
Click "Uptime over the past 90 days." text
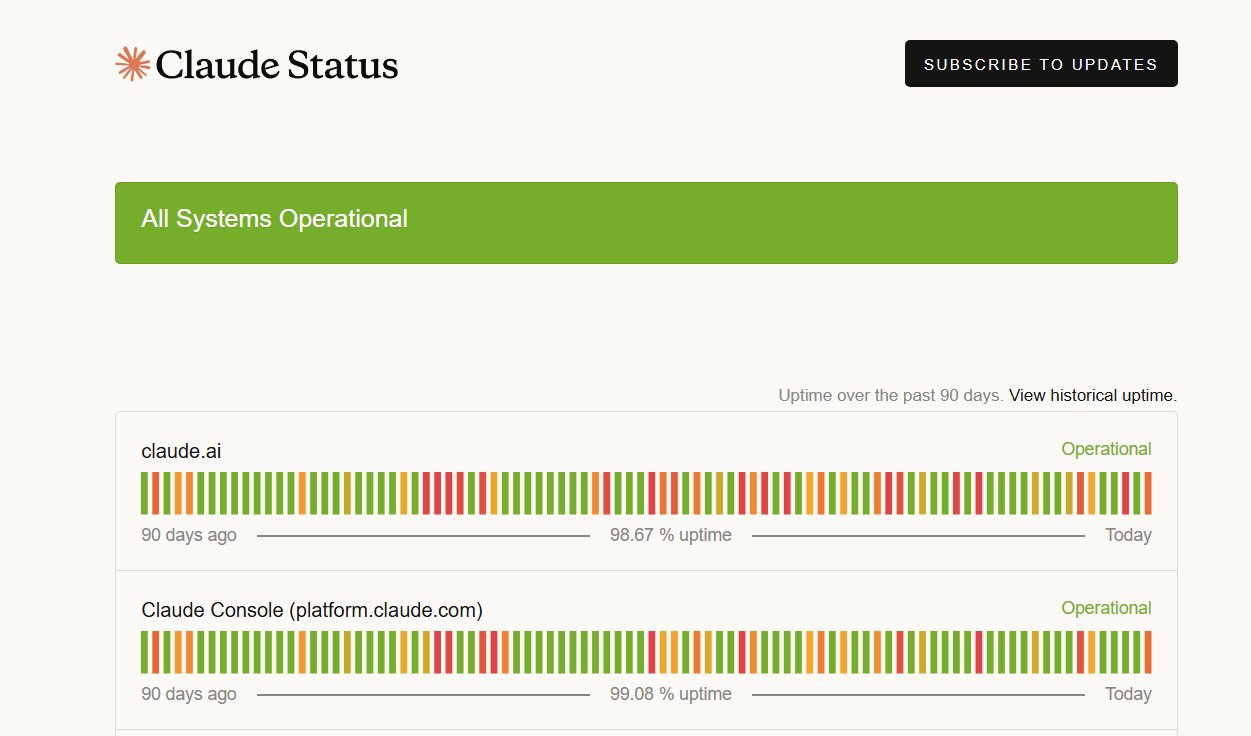tap(891, 395)
